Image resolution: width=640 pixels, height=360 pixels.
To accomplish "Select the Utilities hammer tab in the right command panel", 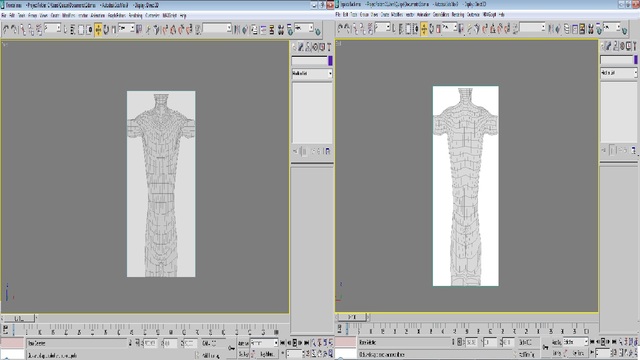I will pyautogui.click(x=635, y=47).
